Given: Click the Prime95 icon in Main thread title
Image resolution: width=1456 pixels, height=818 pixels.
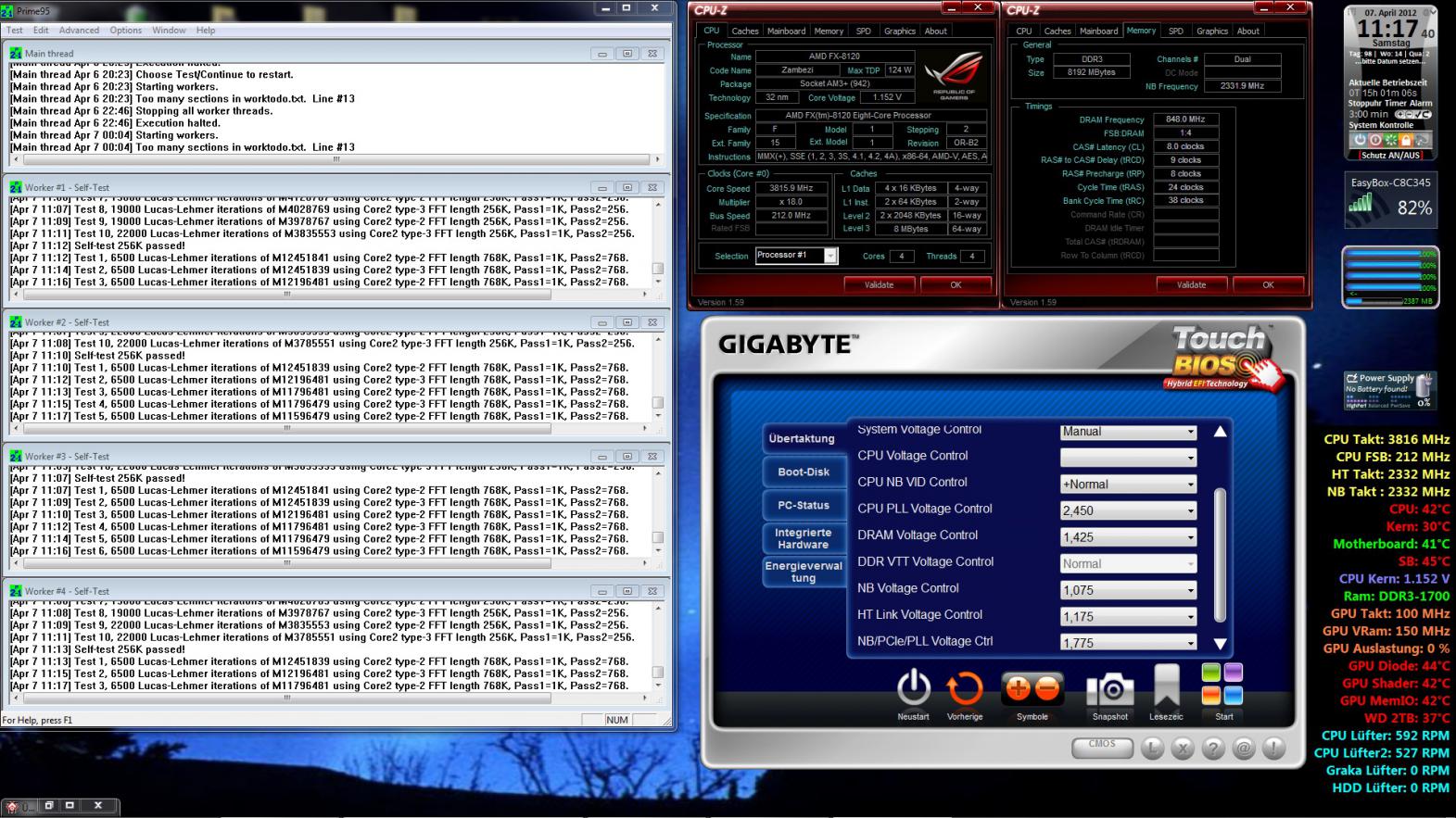Looking at the screenshot, I should click(16, 54).
